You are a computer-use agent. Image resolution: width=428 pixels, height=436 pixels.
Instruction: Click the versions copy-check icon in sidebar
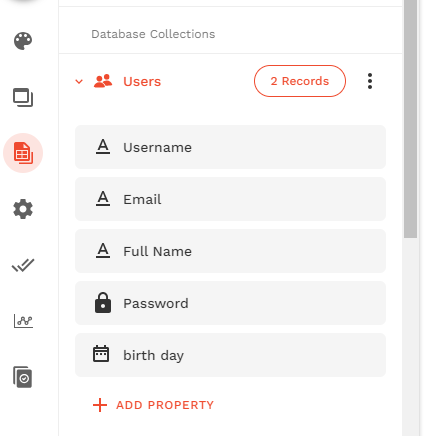[x=23, y=377]
